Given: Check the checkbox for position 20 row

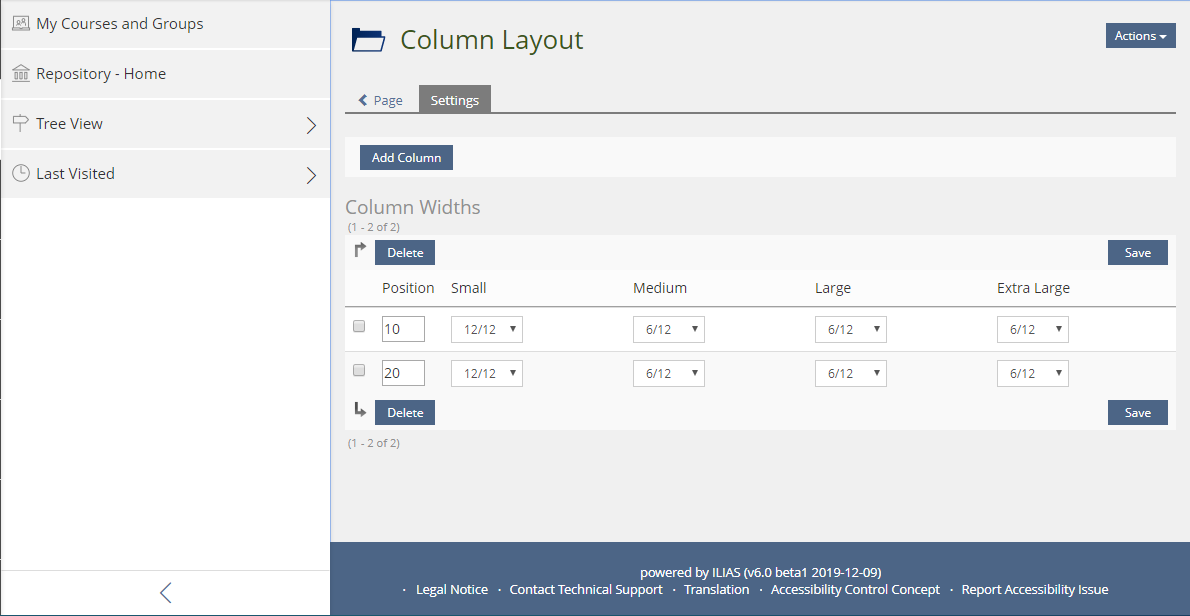Looking at the screenshot, I should [x=360, y=370].
